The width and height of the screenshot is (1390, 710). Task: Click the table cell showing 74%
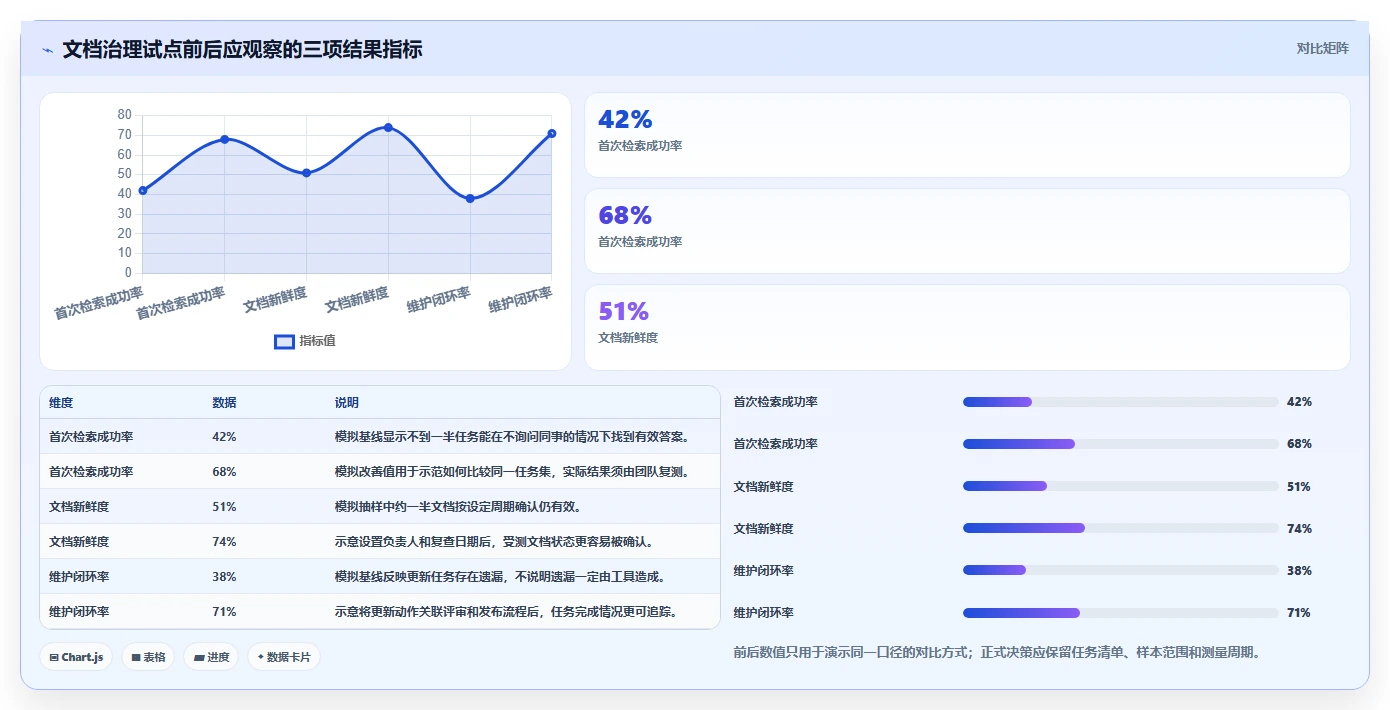(x=224, y=542)
